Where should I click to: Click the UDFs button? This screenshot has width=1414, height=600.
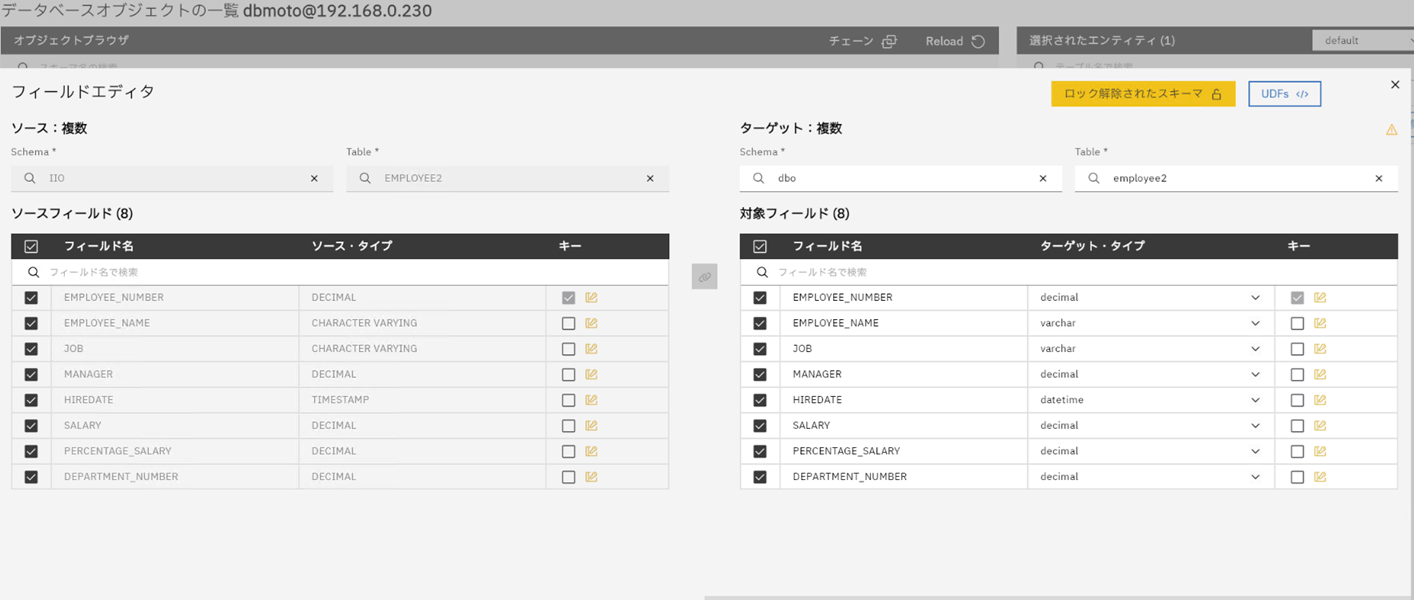[1284, 94]
